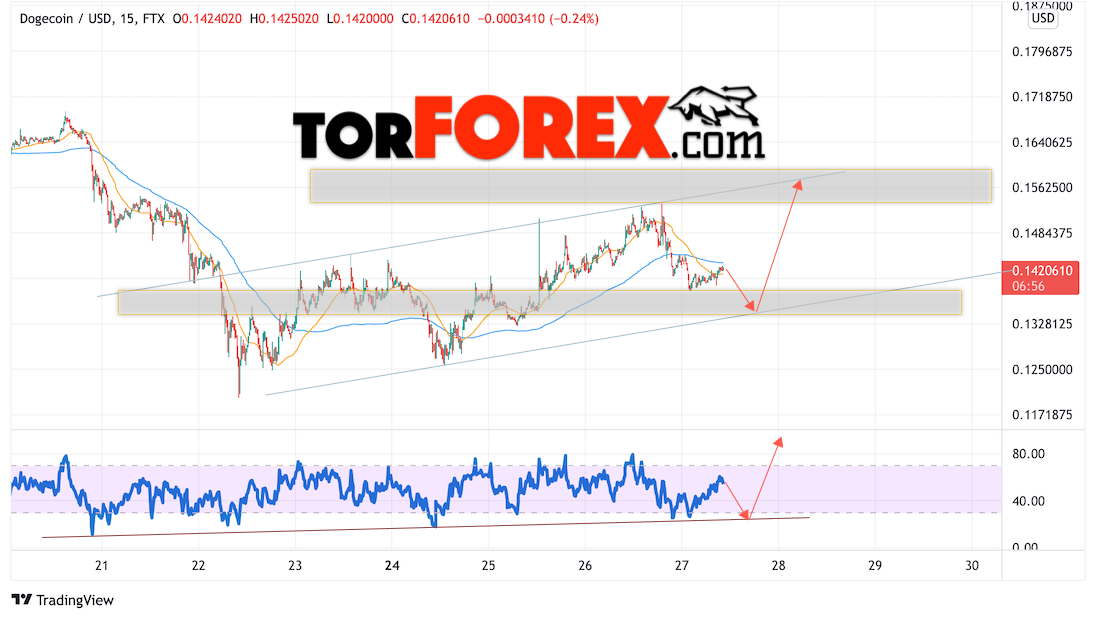Click date label 25 on time axis
The image size is (1096, 619).
tap(489, 565)
